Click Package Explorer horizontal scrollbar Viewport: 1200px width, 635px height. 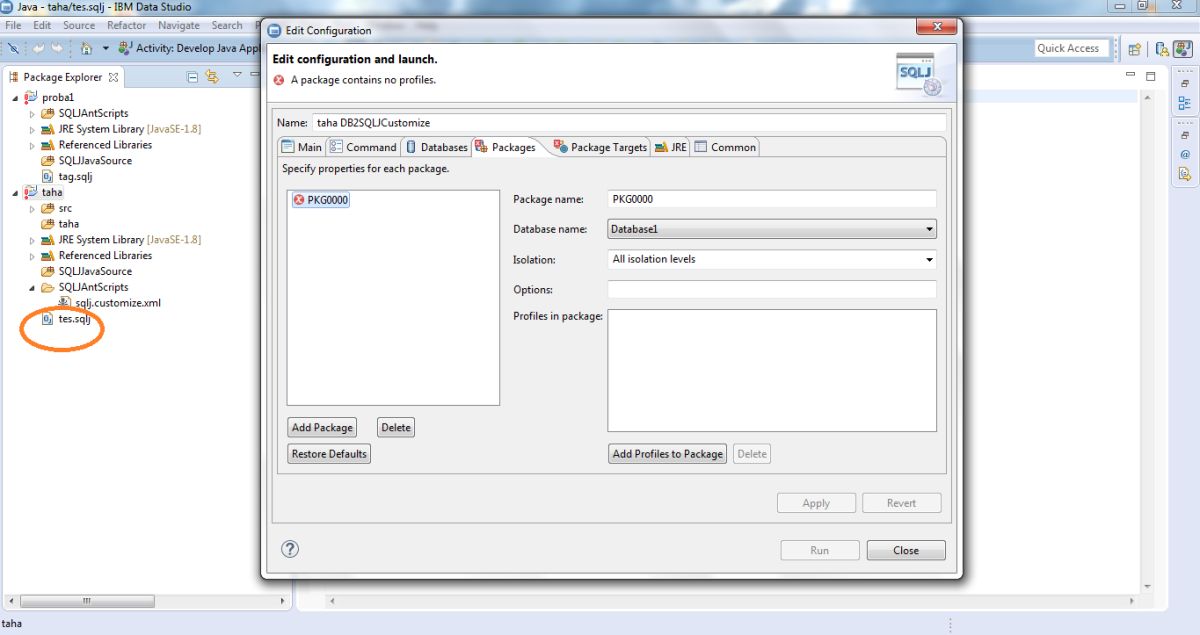[85, 601]
